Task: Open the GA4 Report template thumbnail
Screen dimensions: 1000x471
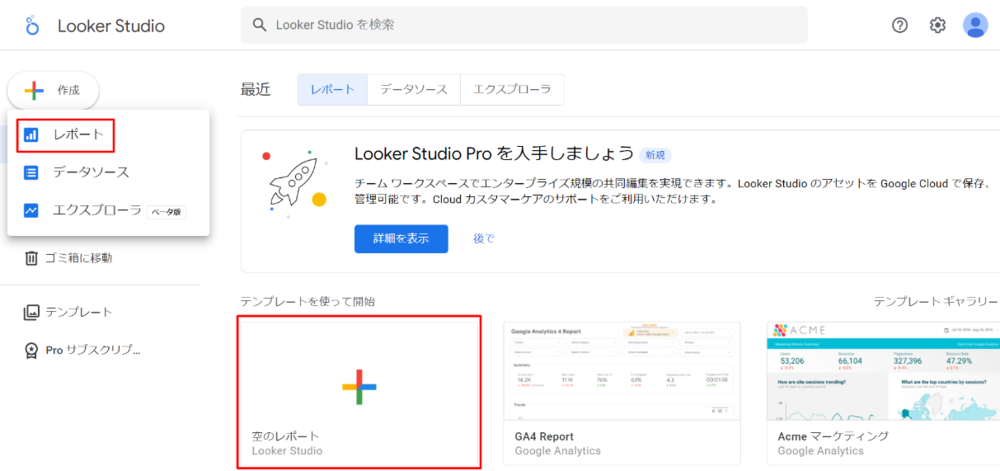Action: 622,372
